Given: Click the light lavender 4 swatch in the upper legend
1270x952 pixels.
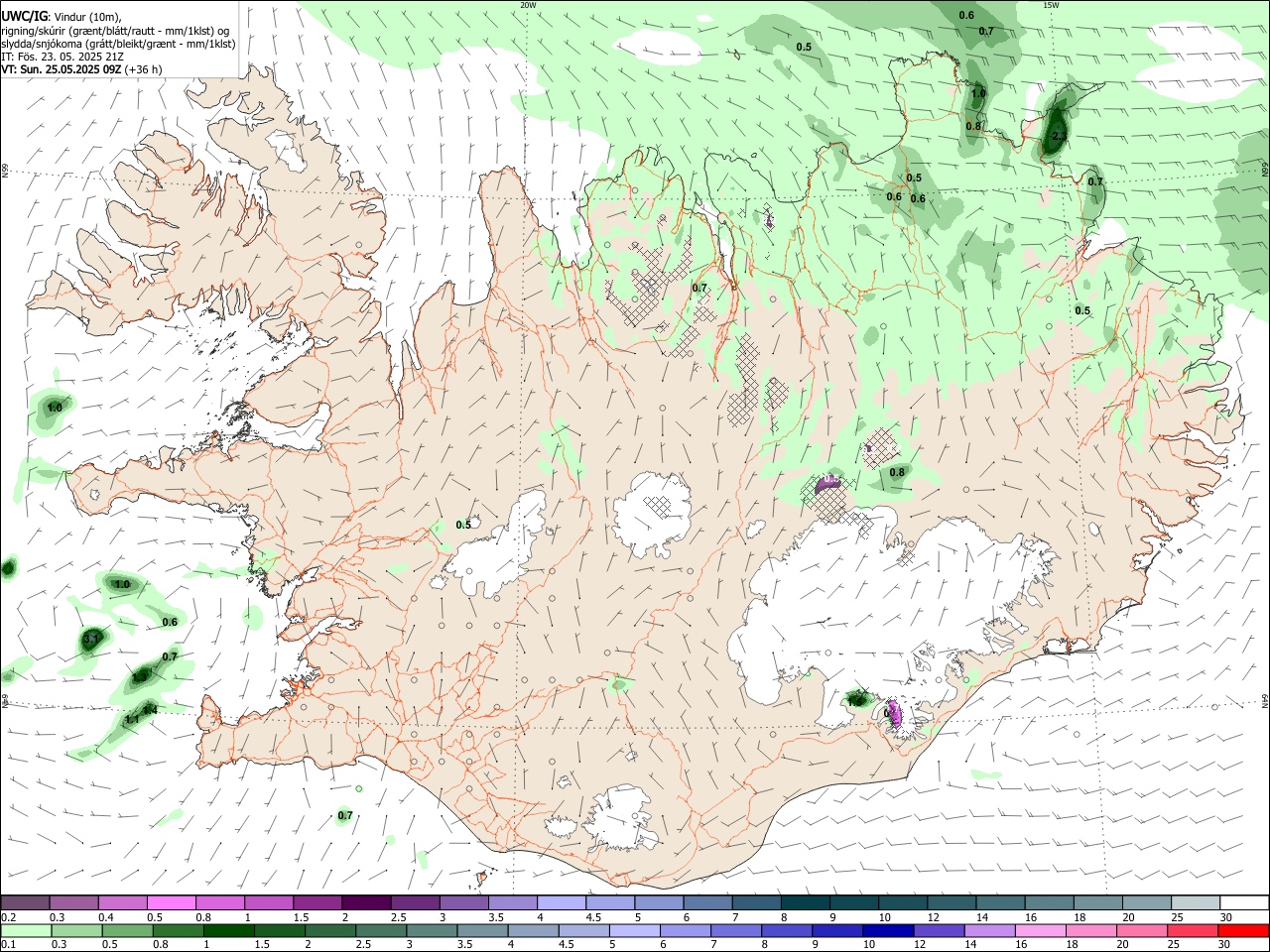Looking at the screenshot, I should 561,902.
